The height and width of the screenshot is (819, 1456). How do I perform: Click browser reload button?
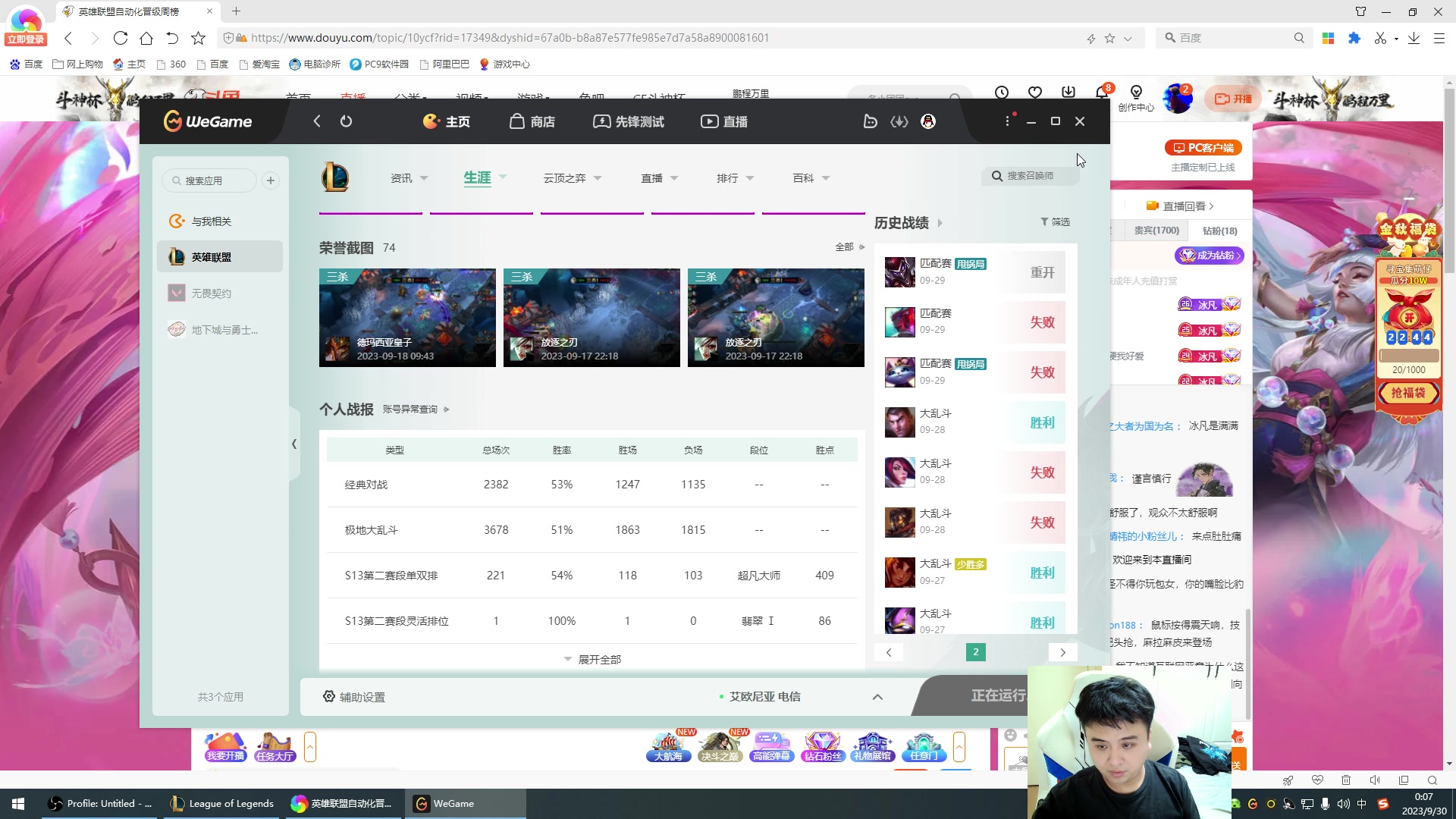click(121, 38)
